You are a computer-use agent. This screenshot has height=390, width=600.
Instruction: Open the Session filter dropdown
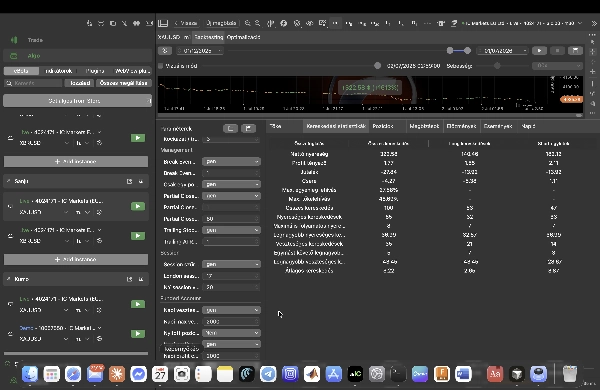(231, 264)
